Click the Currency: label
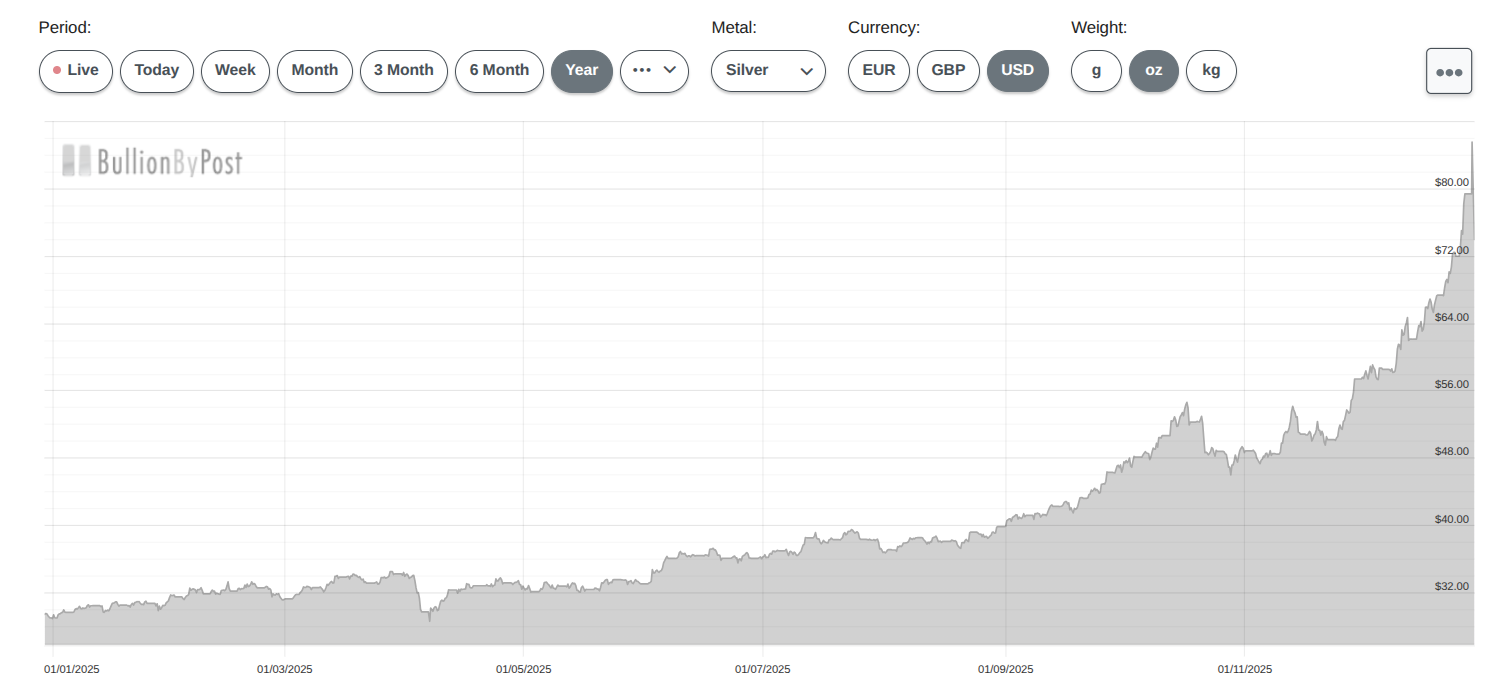The width and height of the screenshot is (1502, 692). click(x=884, y=28)
